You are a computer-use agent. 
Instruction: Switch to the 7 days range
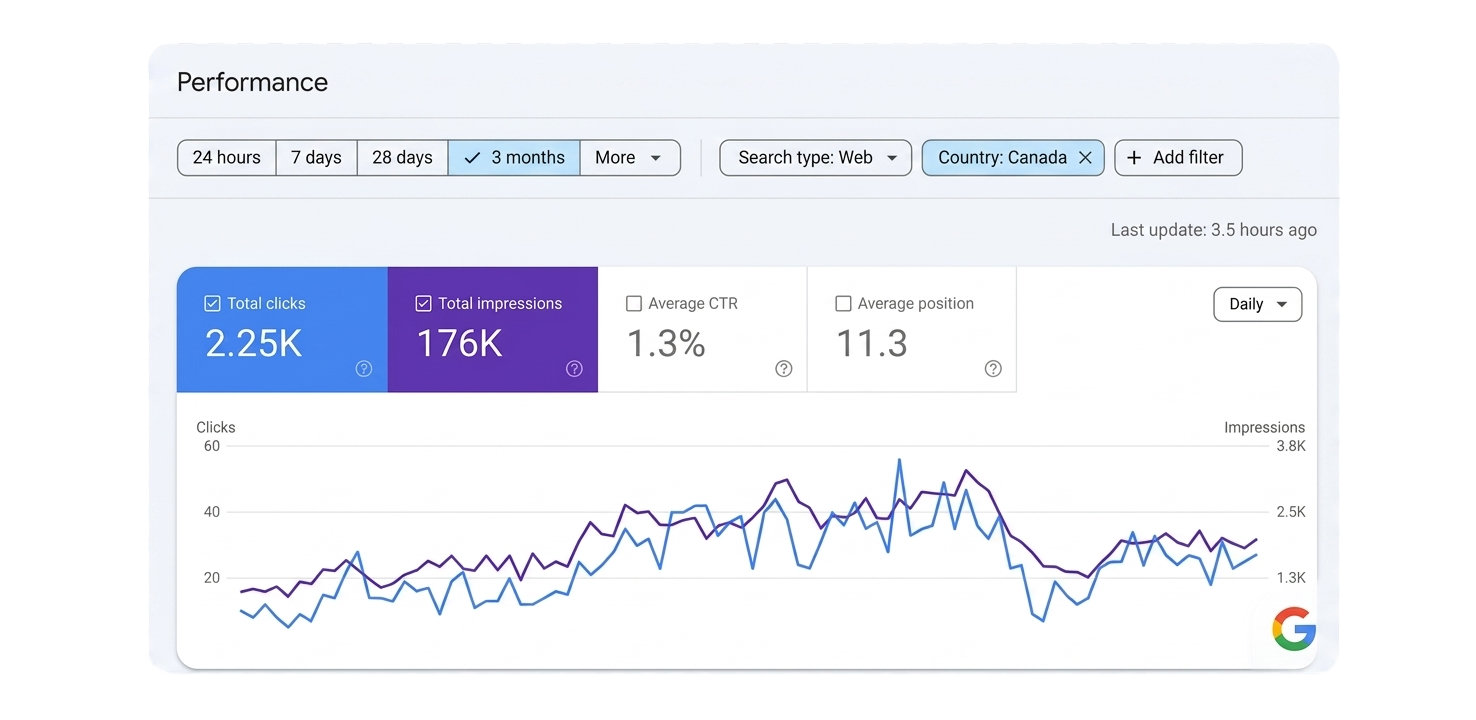point(316,158)
